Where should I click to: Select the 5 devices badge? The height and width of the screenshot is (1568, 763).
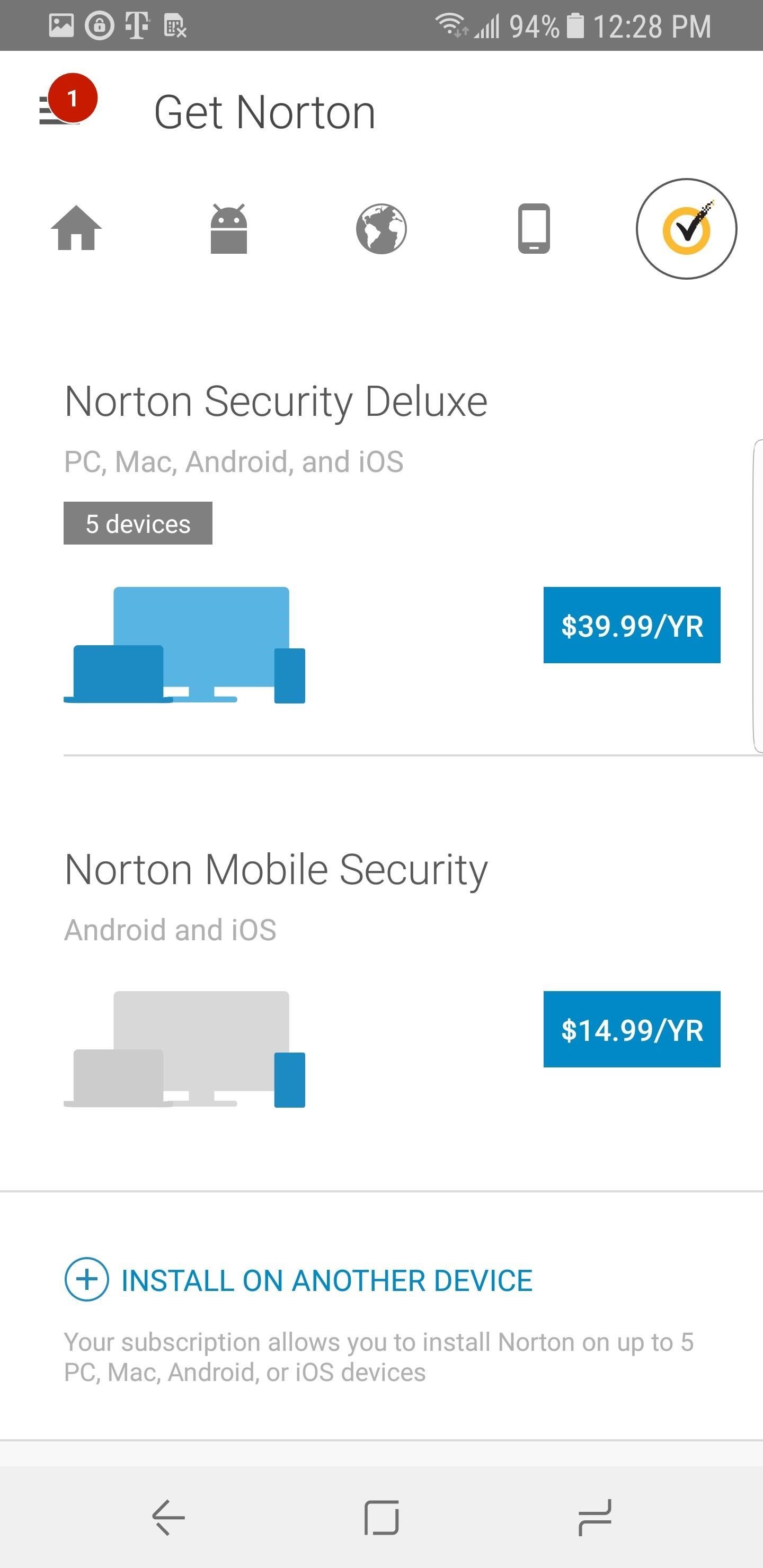(138, 523)
